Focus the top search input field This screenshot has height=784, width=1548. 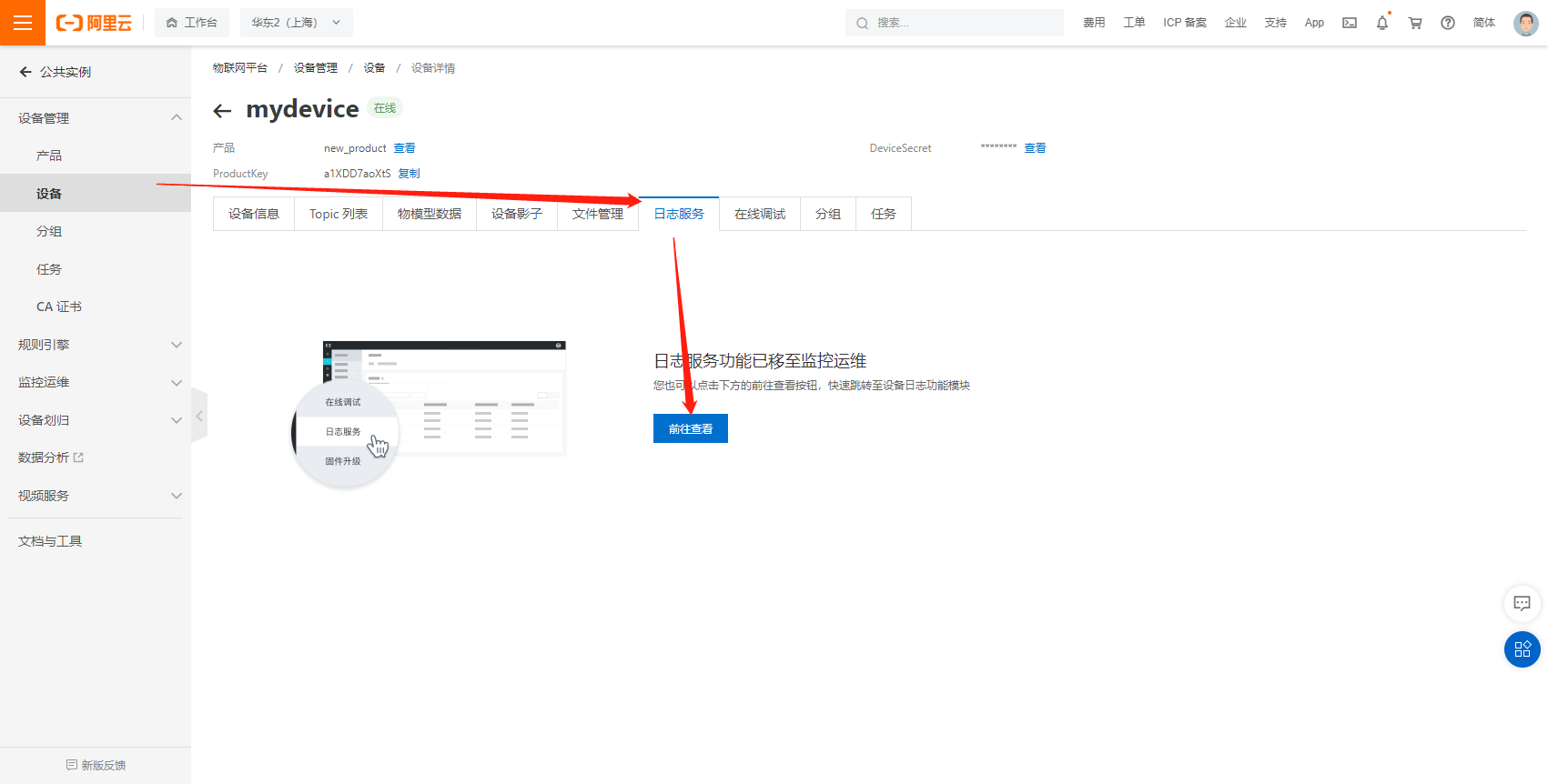pyautogui.click(x=955, y=23)
